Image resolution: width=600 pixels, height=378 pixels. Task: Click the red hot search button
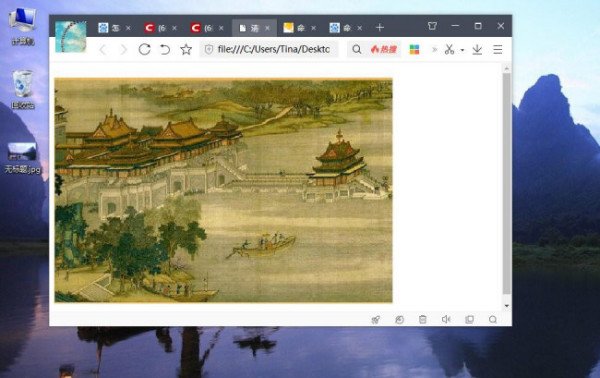(x=384, y=49)
